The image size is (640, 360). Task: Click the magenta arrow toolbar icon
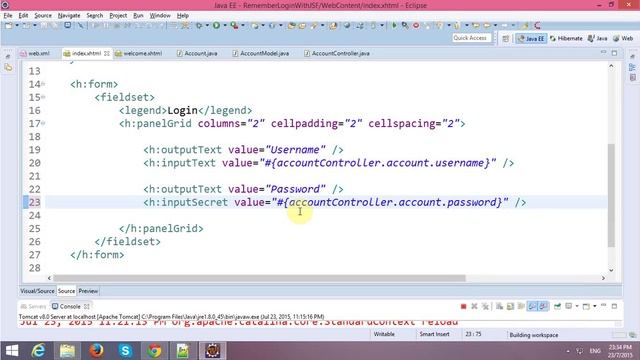pyautogui.click(x=538, y=25)
